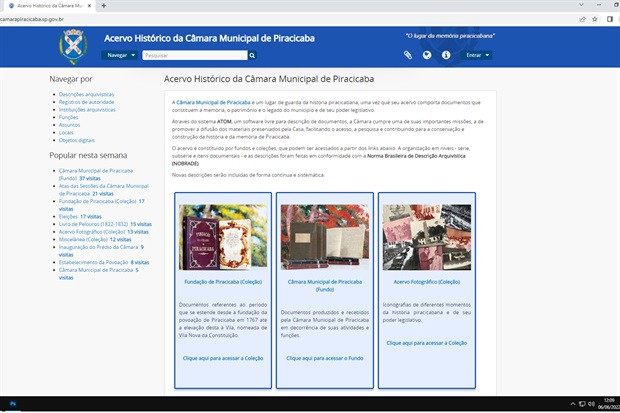Open Fundação de Piracicaba (Coleção) card title
This screenshot has height=413, width=620.
tap(223, 282)
